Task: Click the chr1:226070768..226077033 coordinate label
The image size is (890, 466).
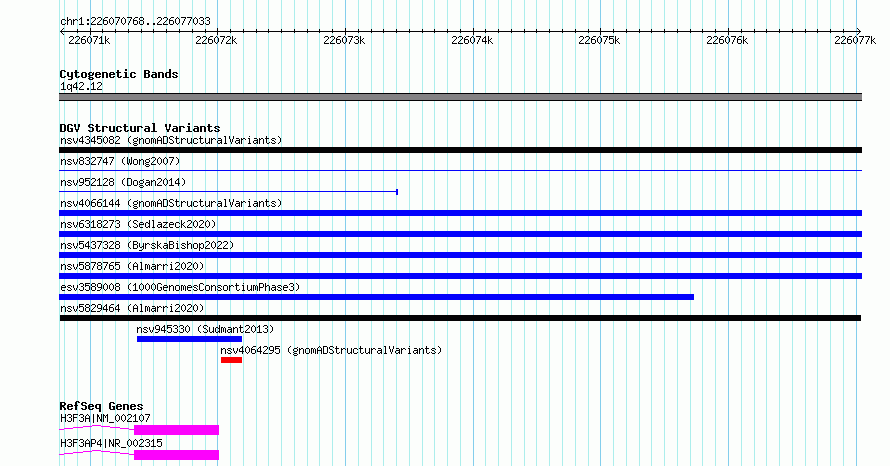Action: coord(135,21)
